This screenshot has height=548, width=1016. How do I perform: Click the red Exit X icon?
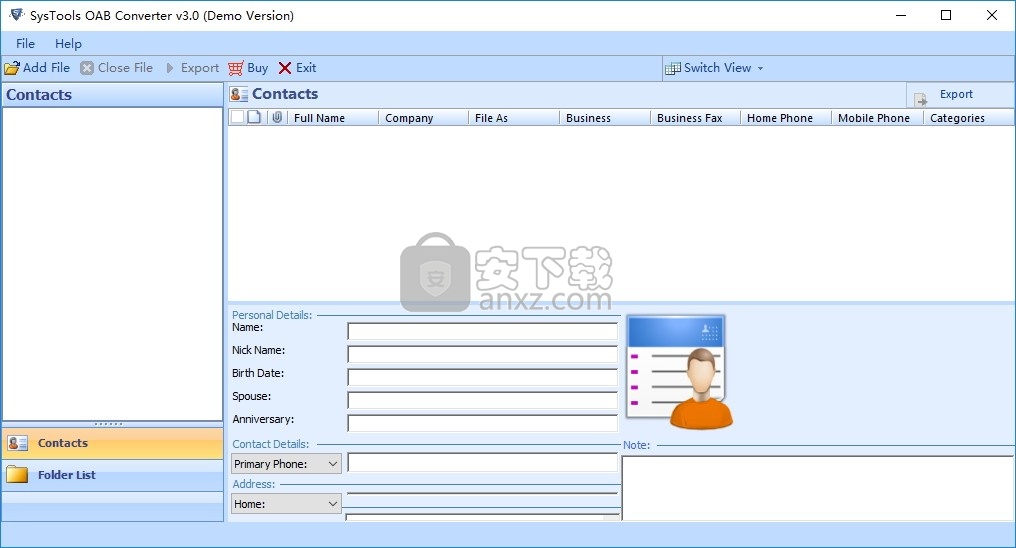point(284,68)
